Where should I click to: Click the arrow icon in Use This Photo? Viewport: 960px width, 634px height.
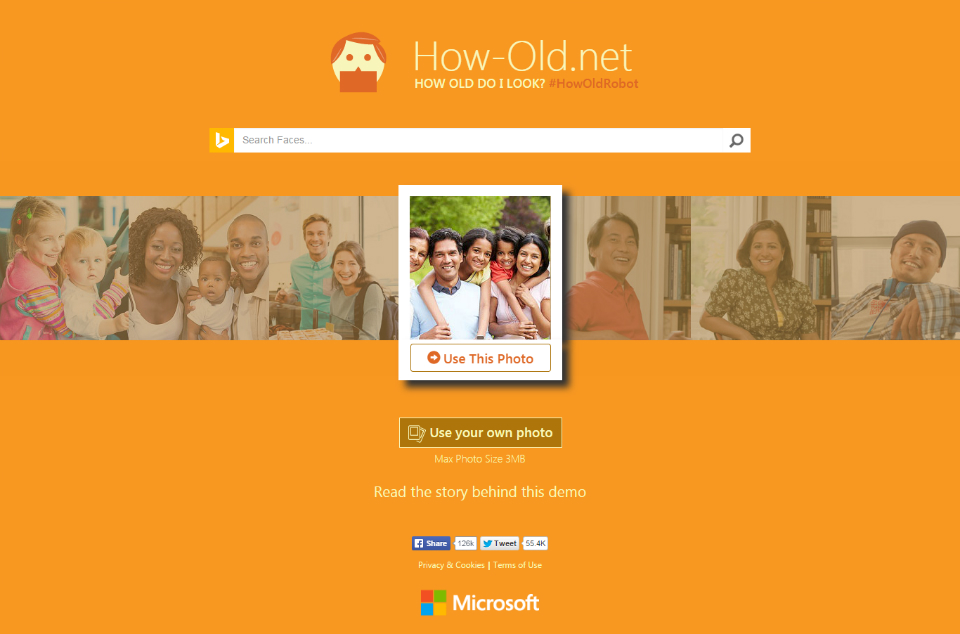(433, 357)
